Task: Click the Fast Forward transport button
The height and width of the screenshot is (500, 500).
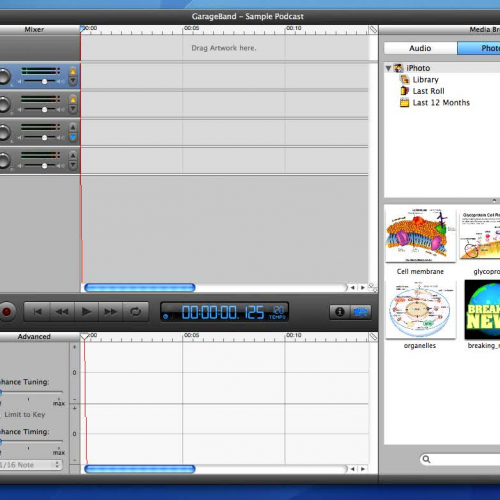Action: 111,312
